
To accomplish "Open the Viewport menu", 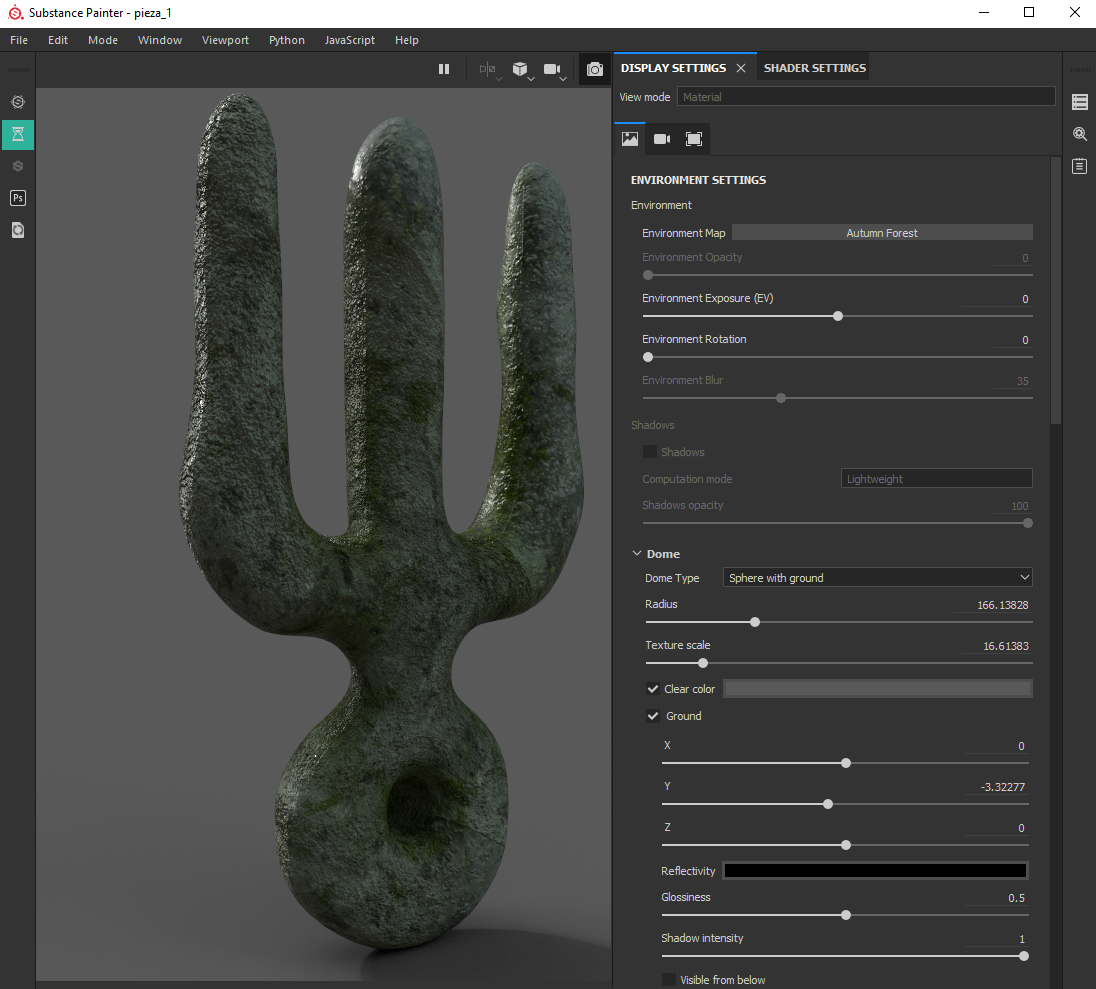I will (225, 40).
